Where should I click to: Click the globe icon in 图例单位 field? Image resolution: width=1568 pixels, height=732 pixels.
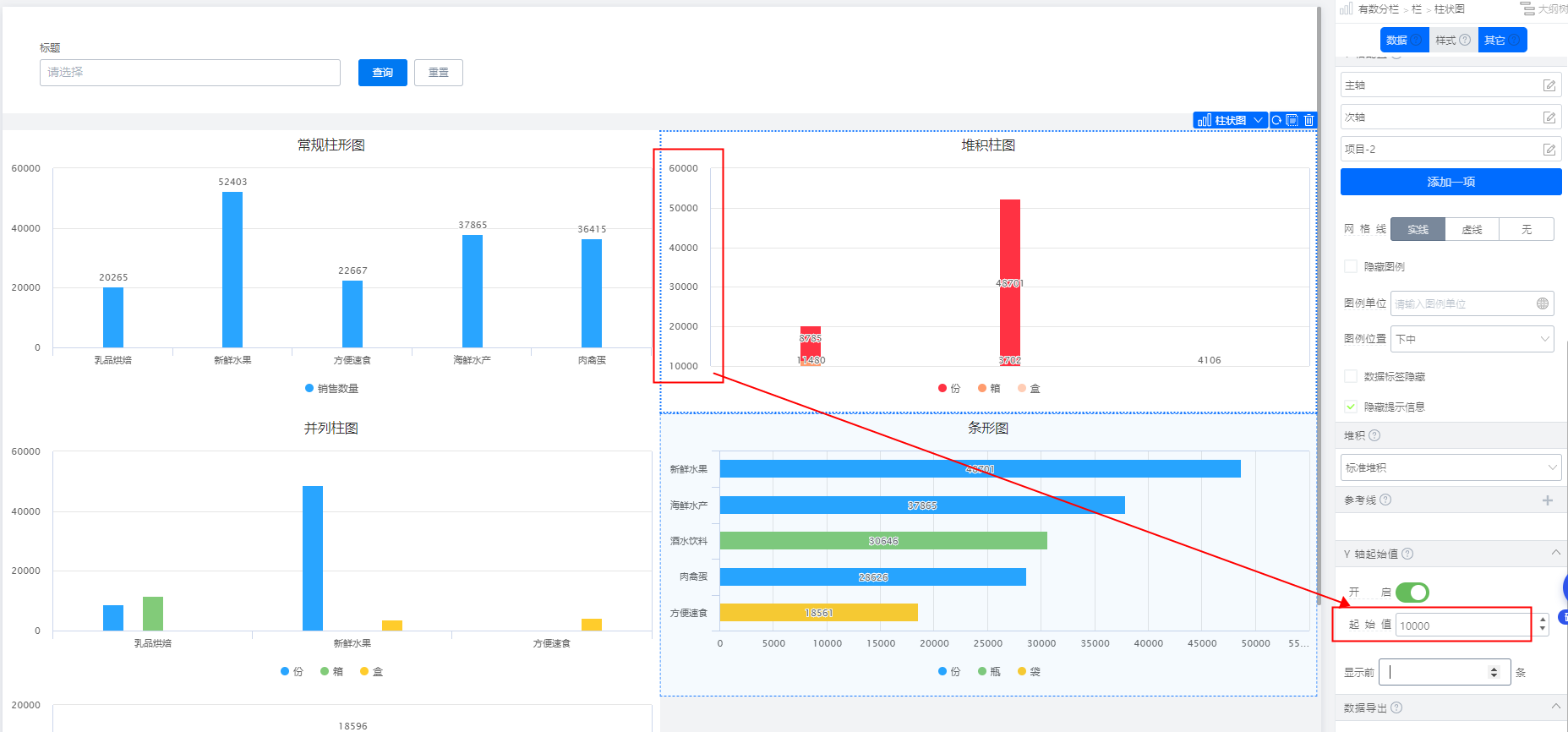[x=1543, y=303]
